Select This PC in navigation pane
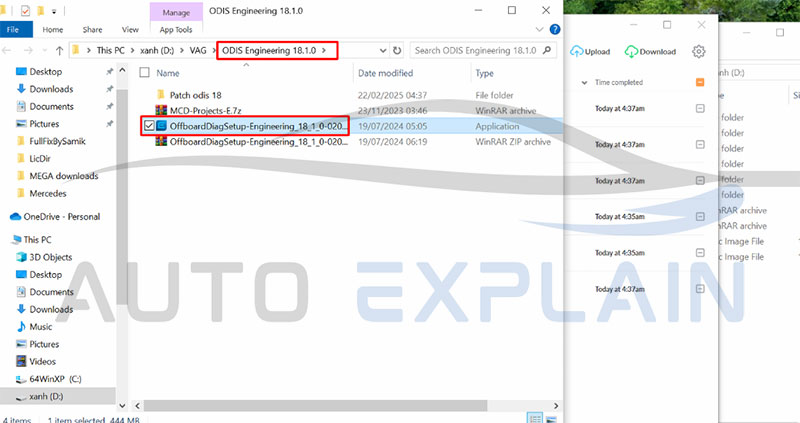This screenshot has width=800, height=423. (x=37, y=239)
